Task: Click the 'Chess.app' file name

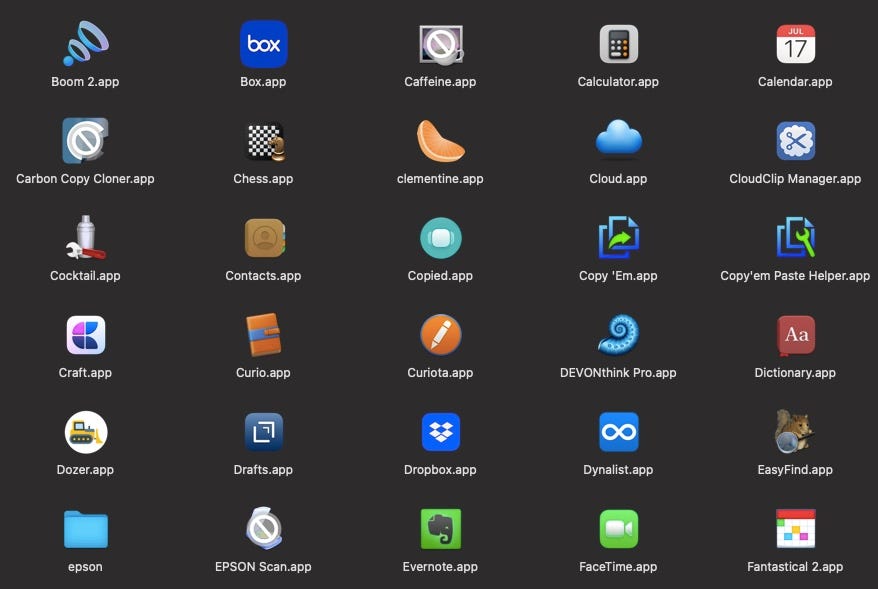Action: (x=263, y=179)
